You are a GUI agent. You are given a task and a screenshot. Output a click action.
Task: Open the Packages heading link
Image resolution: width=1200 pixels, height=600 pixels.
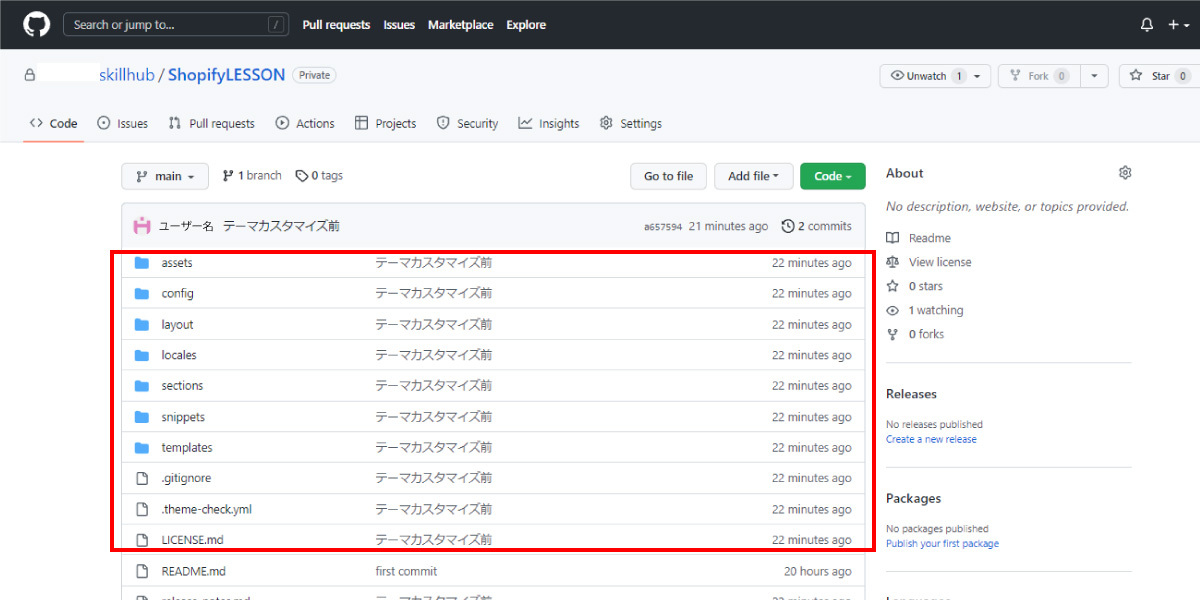913,498
